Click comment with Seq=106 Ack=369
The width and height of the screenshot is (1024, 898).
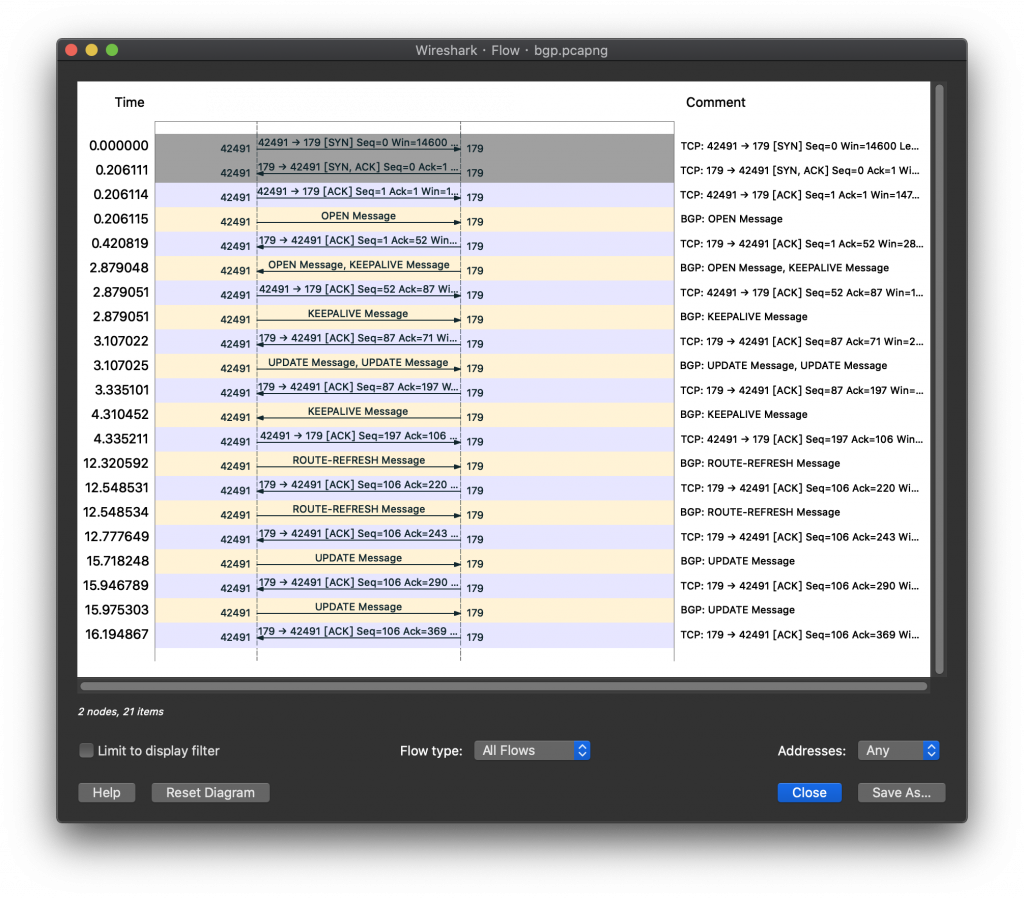800,634
